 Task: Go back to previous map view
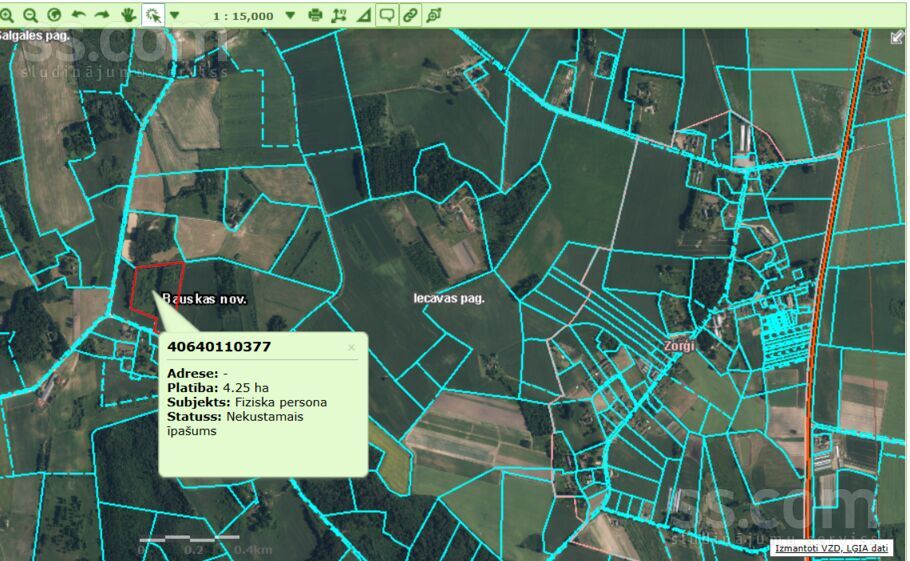pyautogui.click(x=78, y=15)
